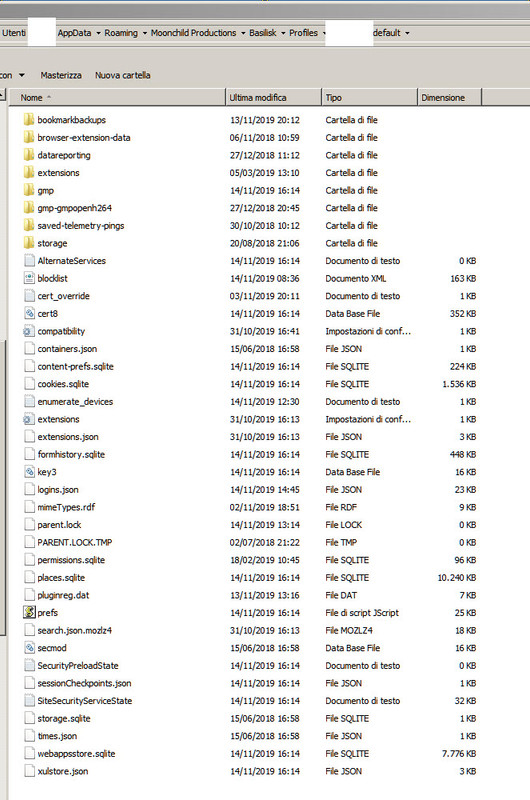Select the pluginreg.dat file icon
Viewport: 530px width, 800px height.
click(x=30, y=595)
